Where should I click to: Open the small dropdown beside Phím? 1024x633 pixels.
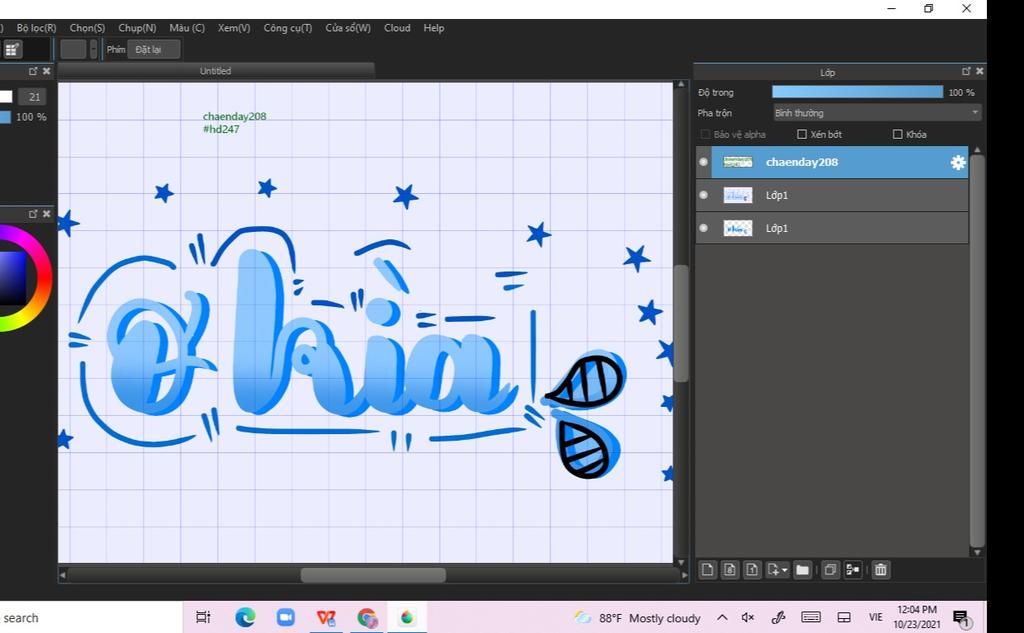tap(93, 49)
